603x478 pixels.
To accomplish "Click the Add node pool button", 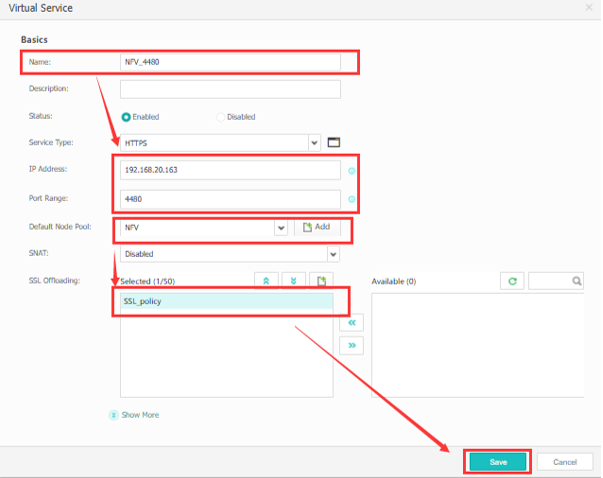I will pyautogui.click(x=317, y=227).
